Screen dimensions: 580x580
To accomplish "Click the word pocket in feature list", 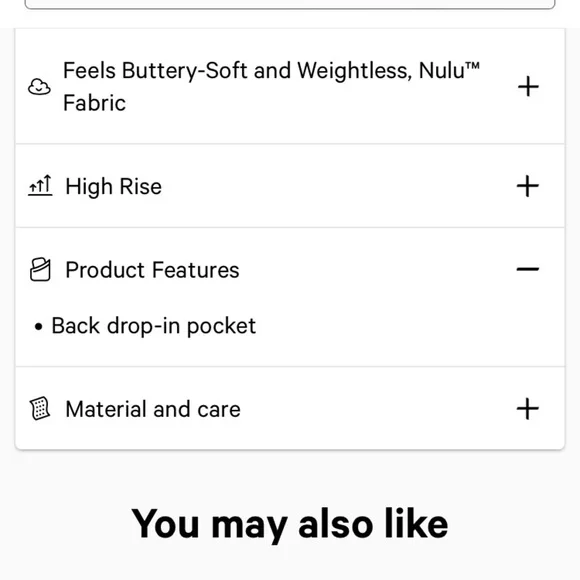I will pos(221,326).
